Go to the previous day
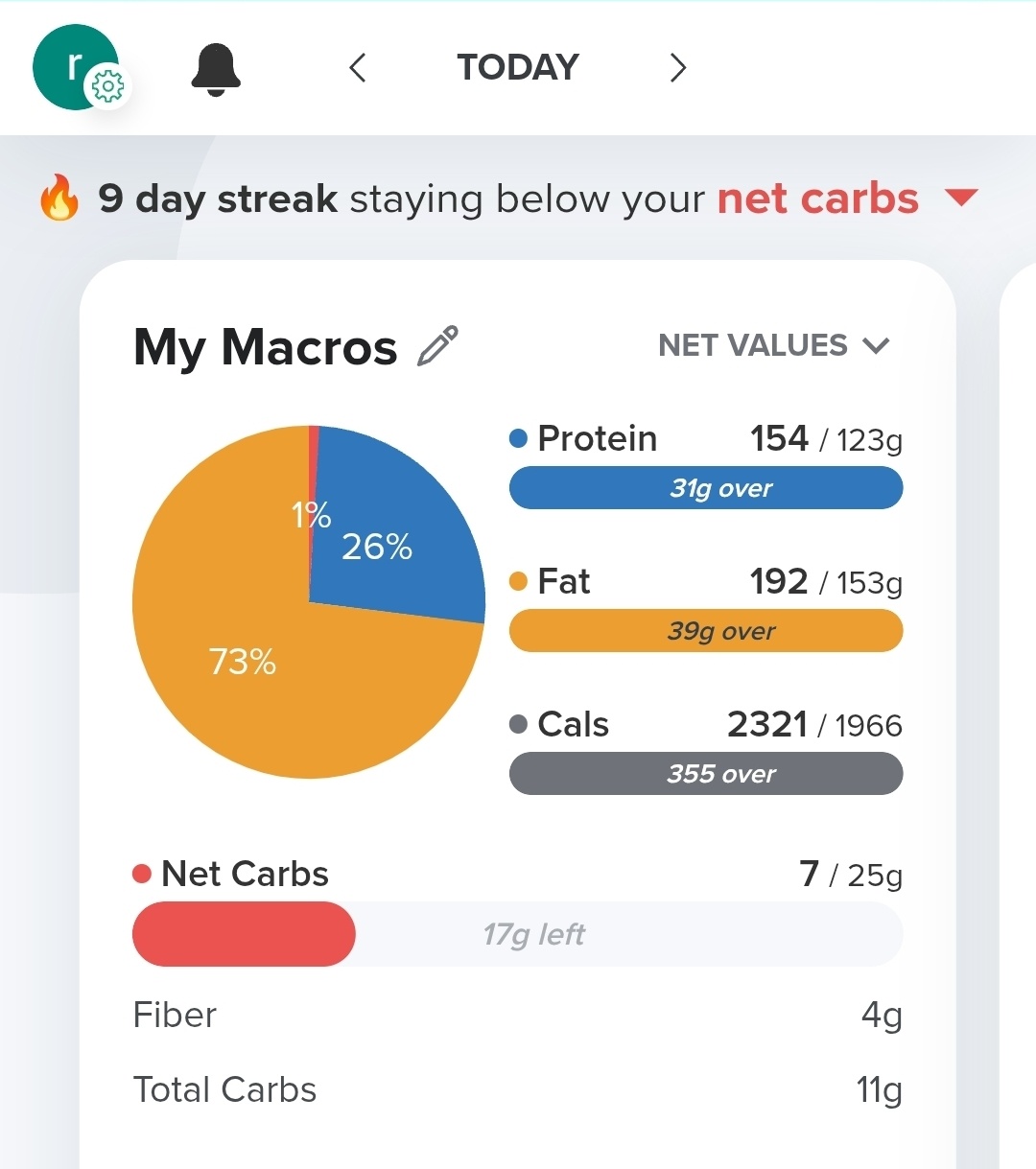The width and height of the screenshot is (1036, 1169). click(x=358, y=68)
